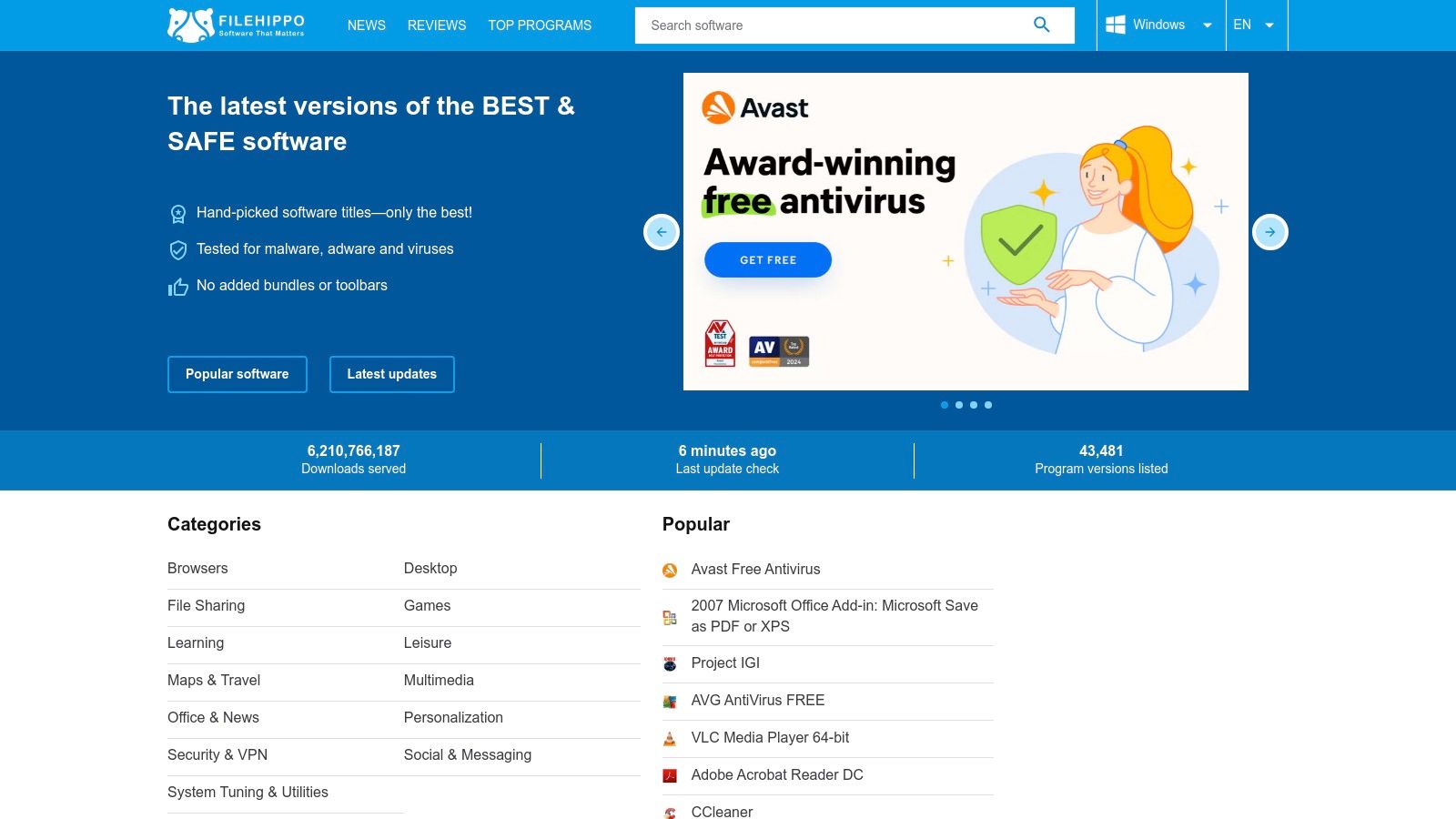Open the Browsers category
The image size is (1456, 819).
197,568
